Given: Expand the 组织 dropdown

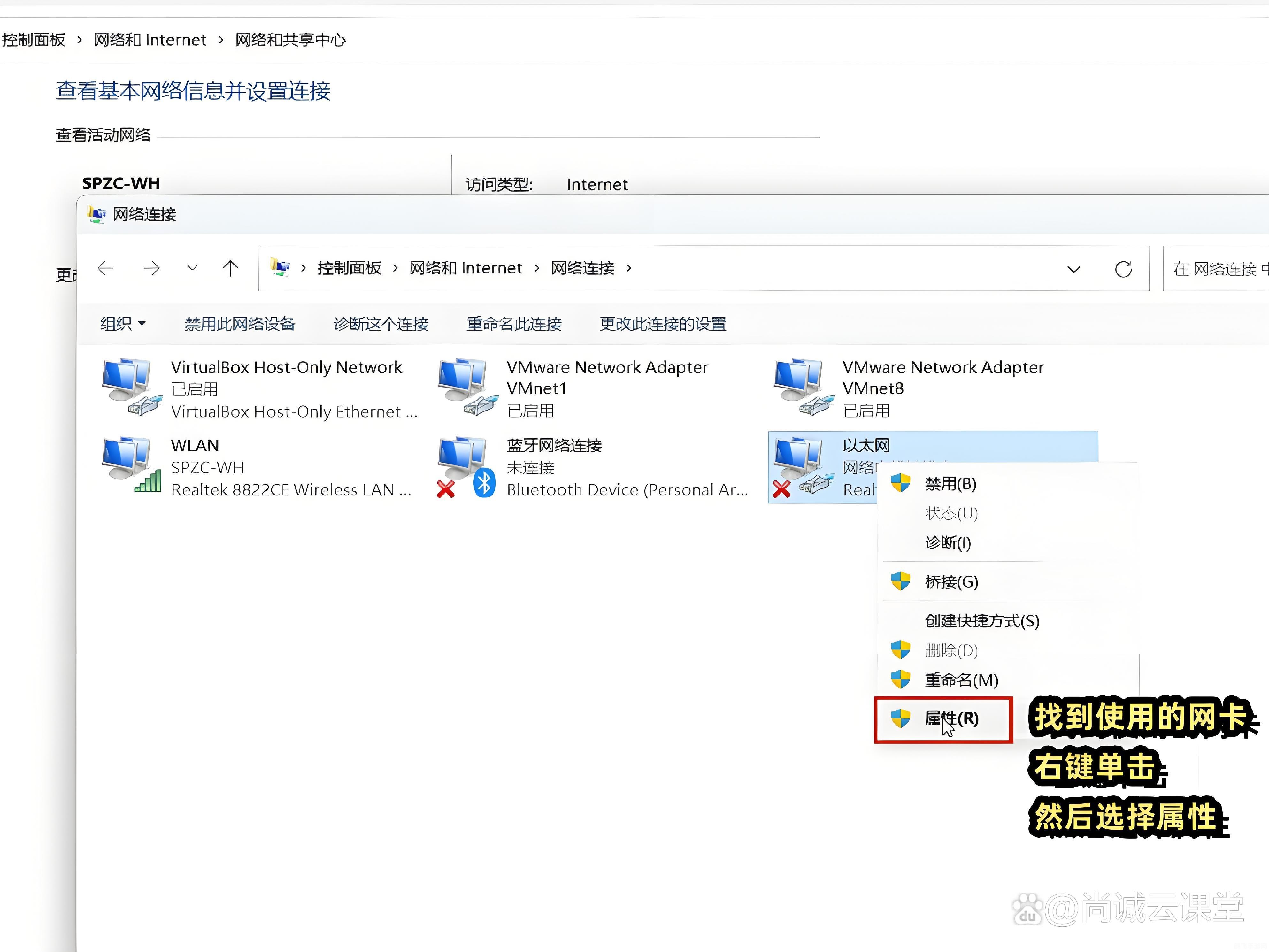Looking at the screenshot, I should (x=123, y=324).
